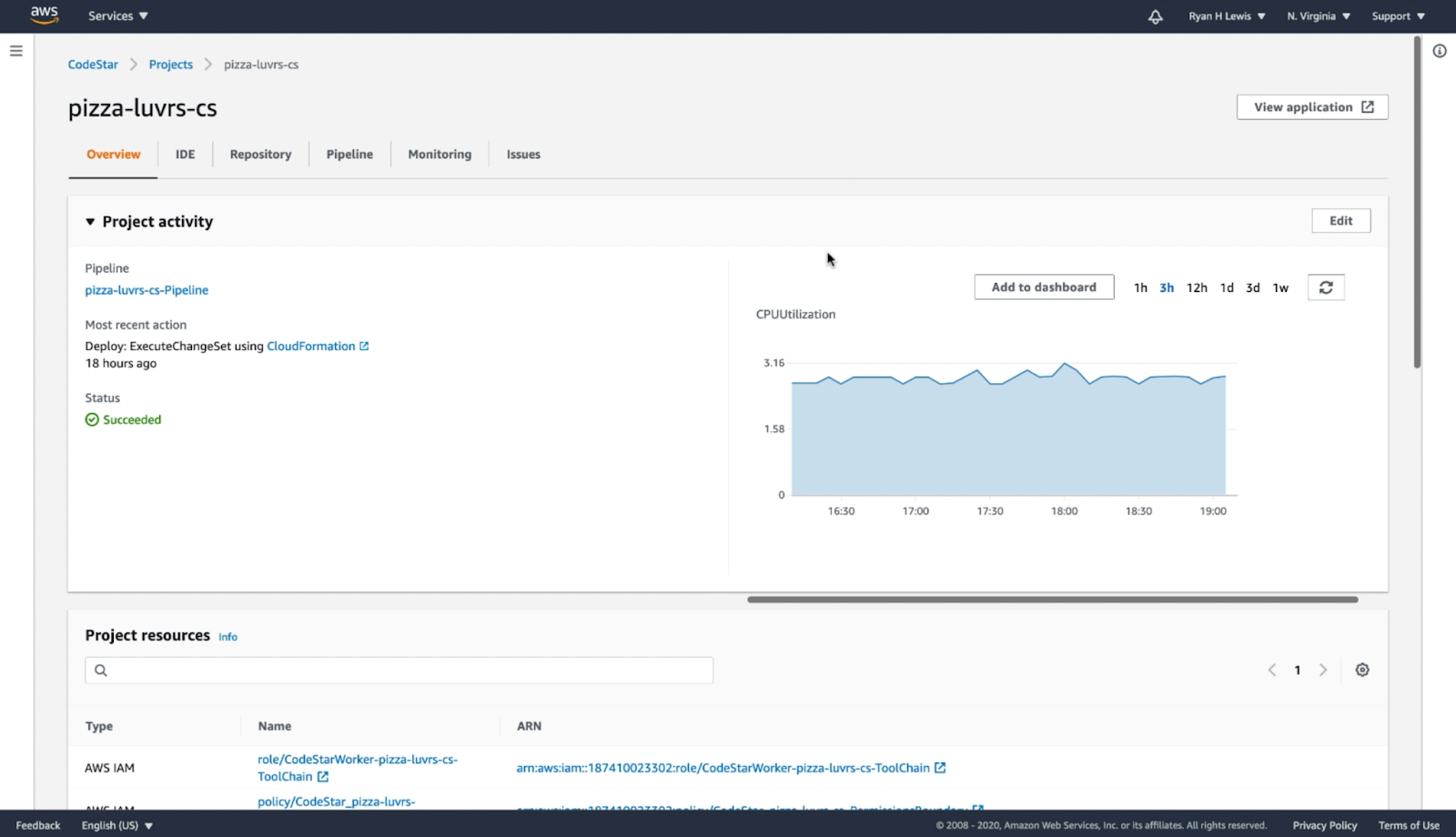Switch to the IDE tab
The image size is (1456, 837).
click(185, 155)
